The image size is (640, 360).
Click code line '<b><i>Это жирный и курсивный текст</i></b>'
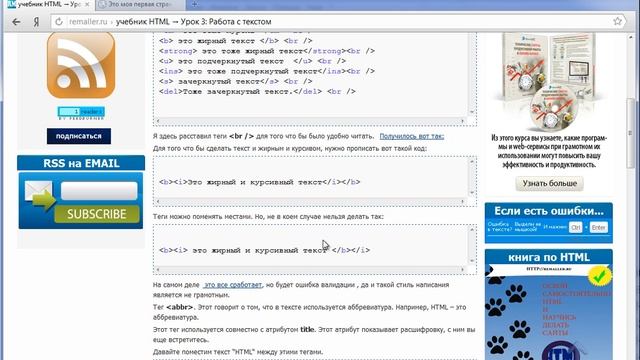260,182
